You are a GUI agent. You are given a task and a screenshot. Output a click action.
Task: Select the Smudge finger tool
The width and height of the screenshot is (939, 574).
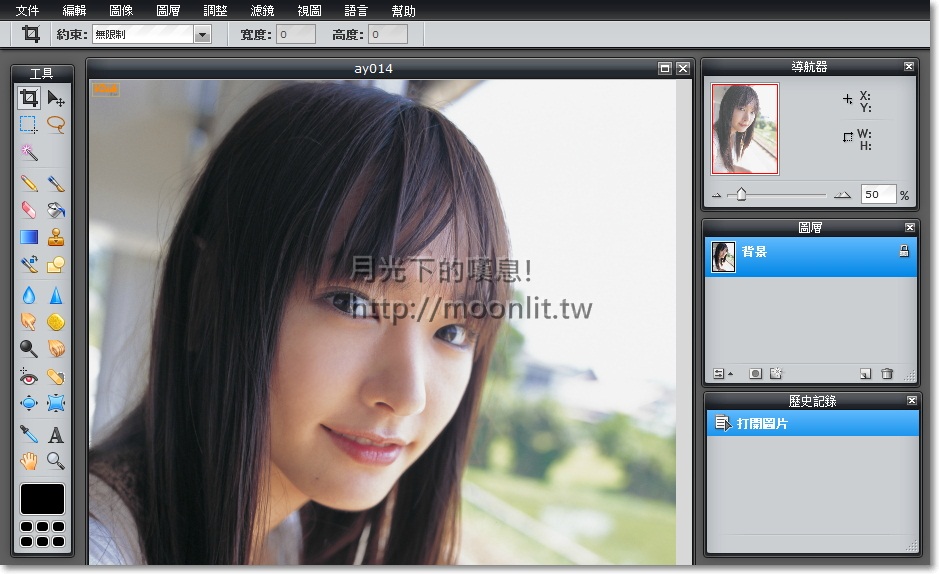click(x=29, y=322)
